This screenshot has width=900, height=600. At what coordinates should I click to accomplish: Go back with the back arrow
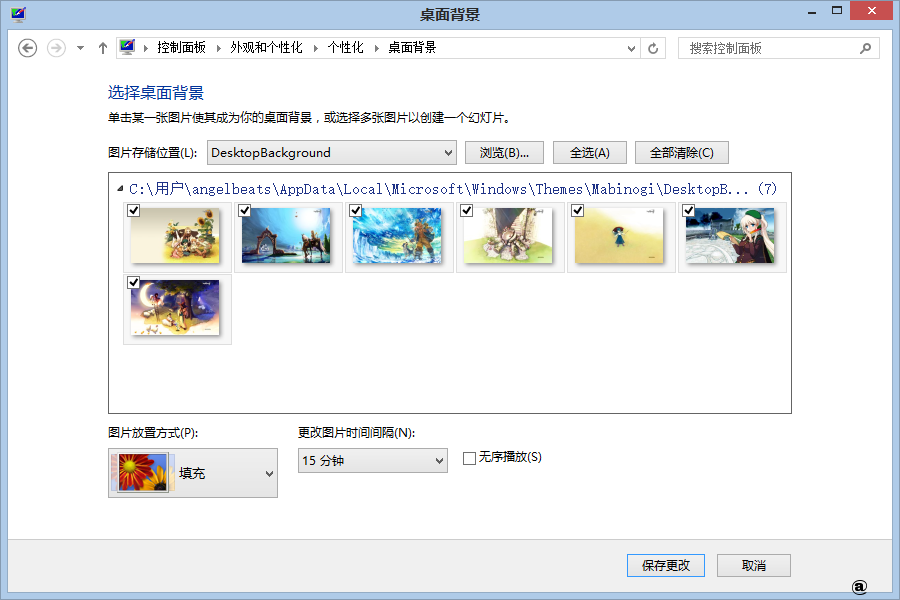pos(28,48)
